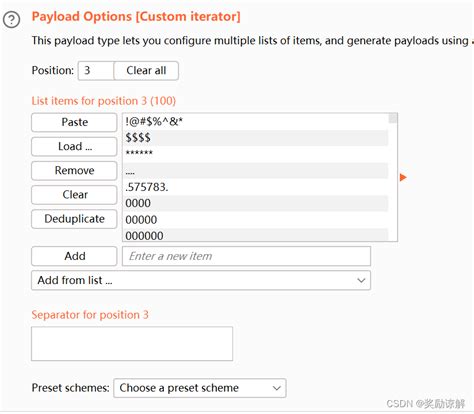Click the Clear button beside the list
474x414 pixels.
(74, 195)
